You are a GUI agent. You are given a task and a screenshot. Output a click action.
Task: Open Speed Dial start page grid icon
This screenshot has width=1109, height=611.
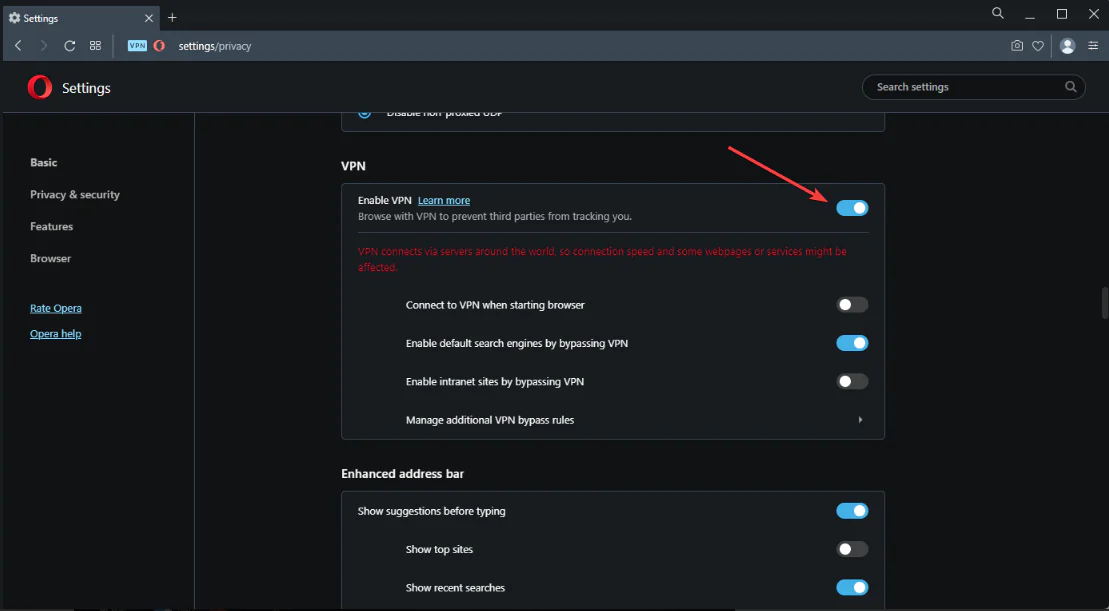click(96, 46)
